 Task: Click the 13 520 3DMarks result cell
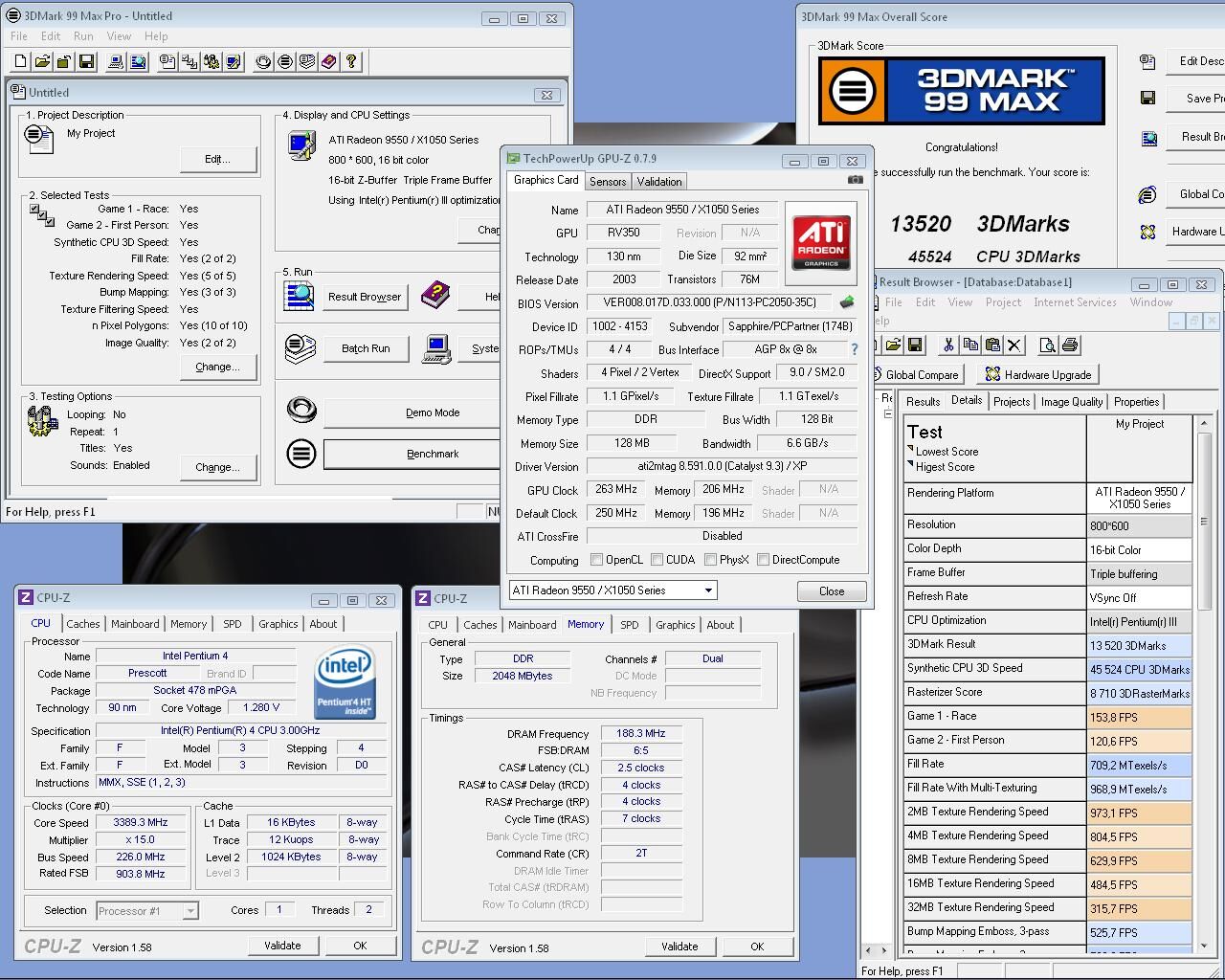1140,645
